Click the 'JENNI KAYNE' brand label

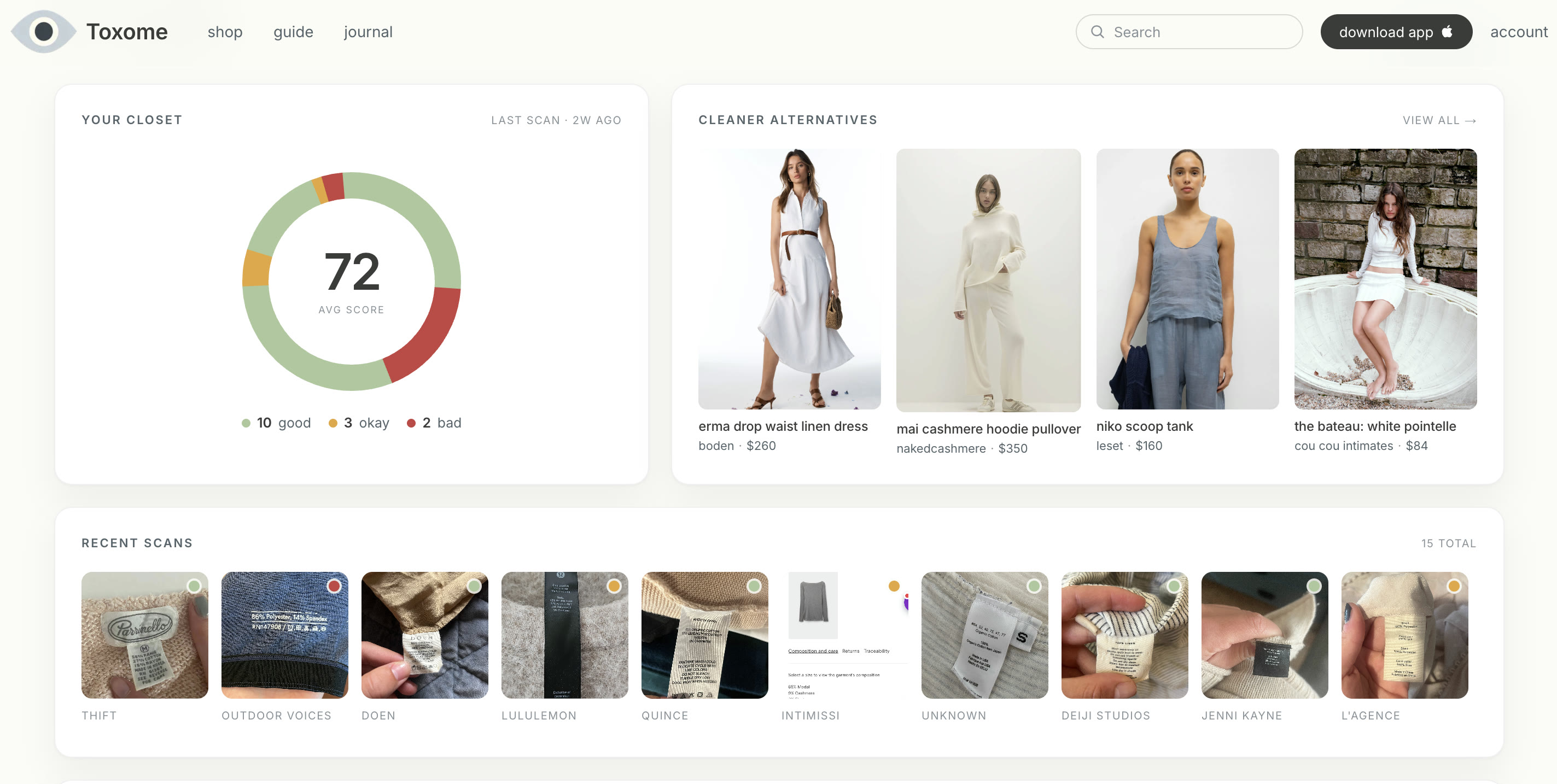pos(1241,715)
